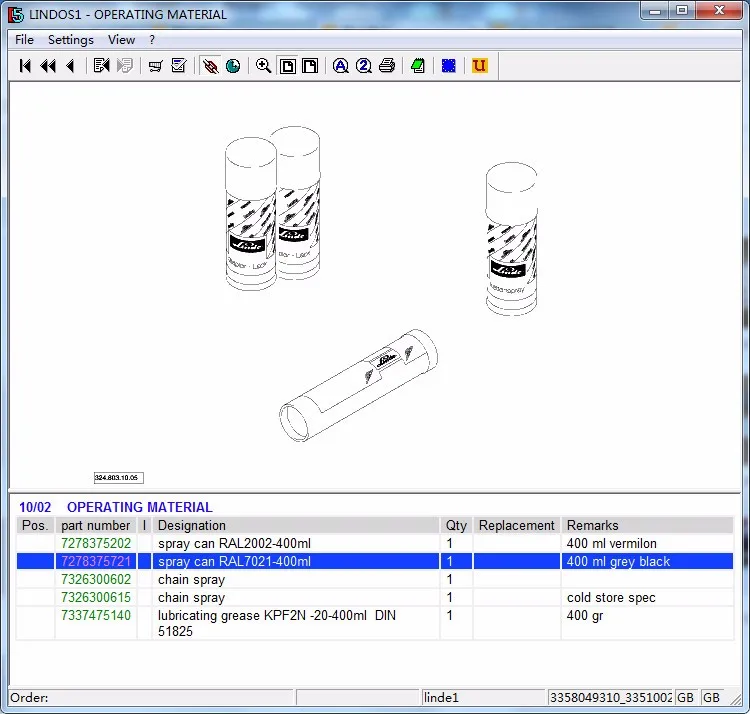
Task: Click the Pos. column header
Action: click(x=35, y=525)
